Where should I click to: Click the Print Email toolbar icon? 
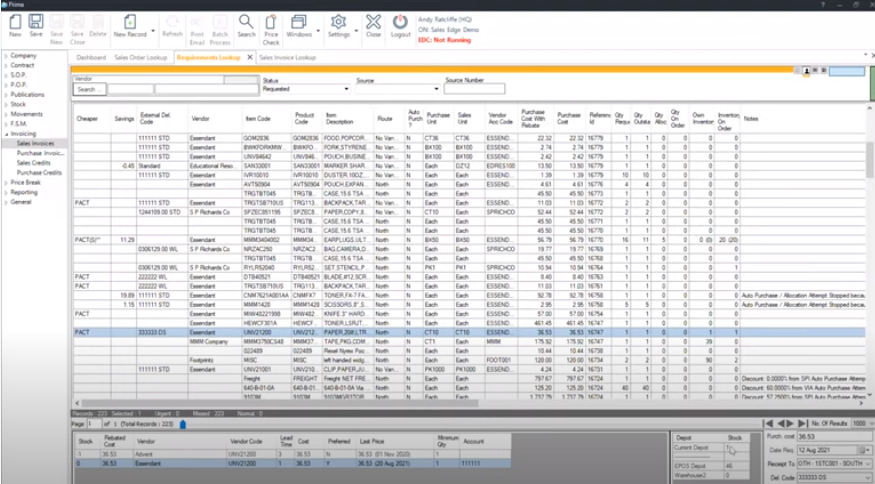coord(196,22)
